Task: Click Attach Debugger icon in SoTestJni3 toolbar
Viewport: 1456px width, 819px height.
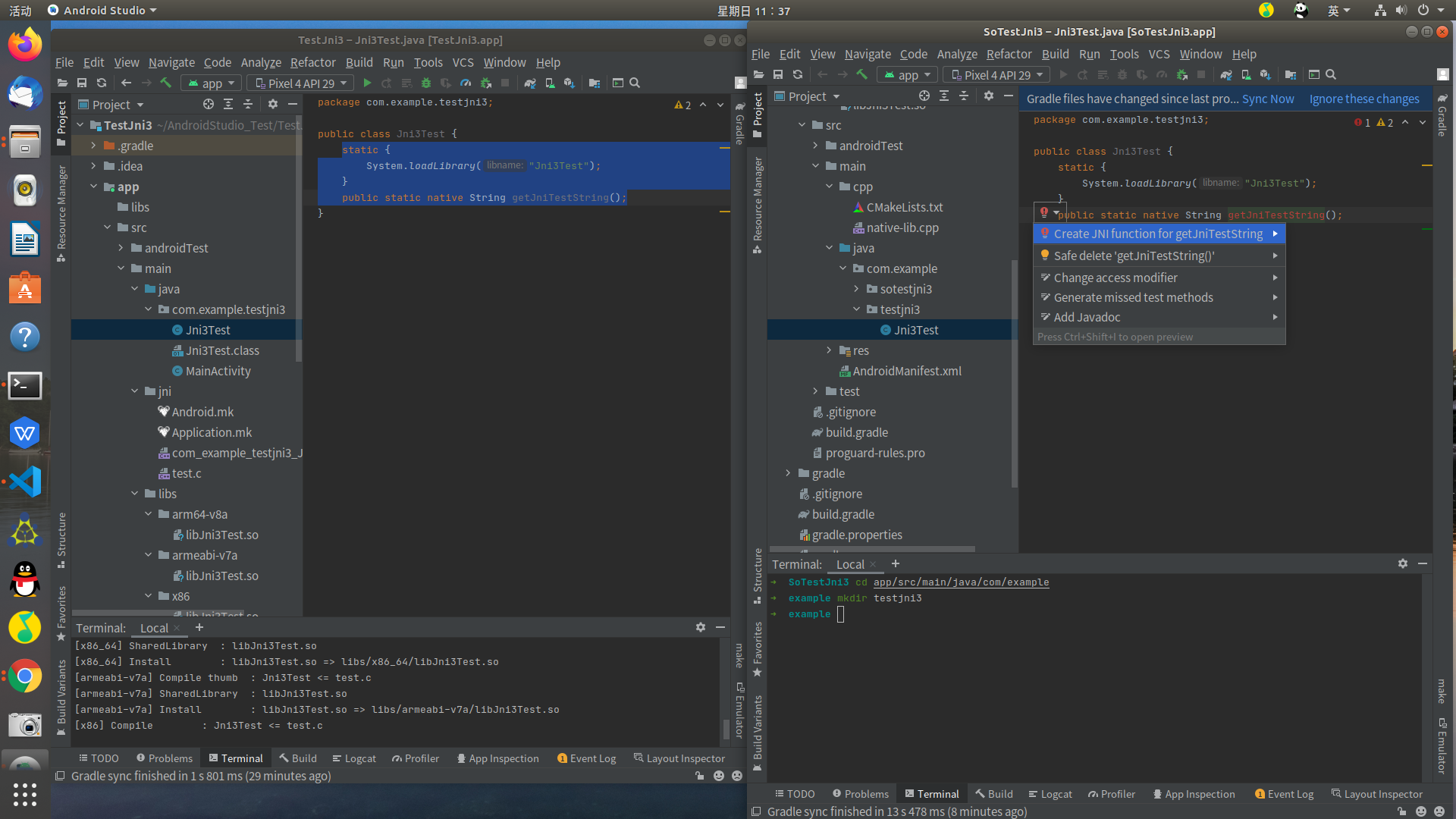Action: coord(1182,75)
